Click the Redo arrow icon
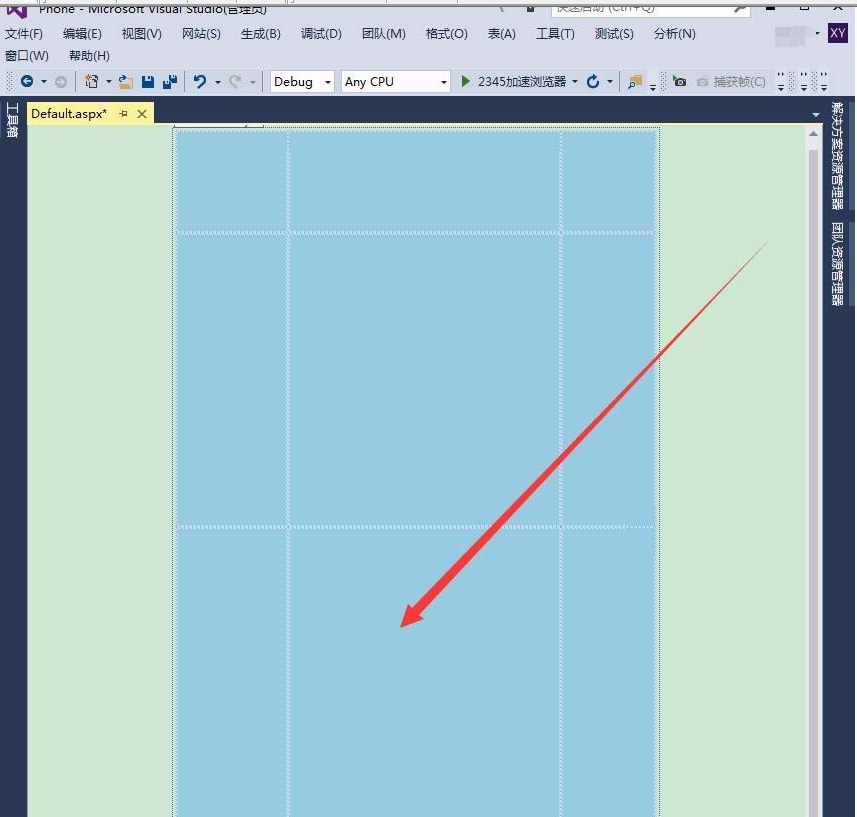Image resolution: width=857 pixels, height=817 pixels. pyautogui.click(x=237, y=81)
